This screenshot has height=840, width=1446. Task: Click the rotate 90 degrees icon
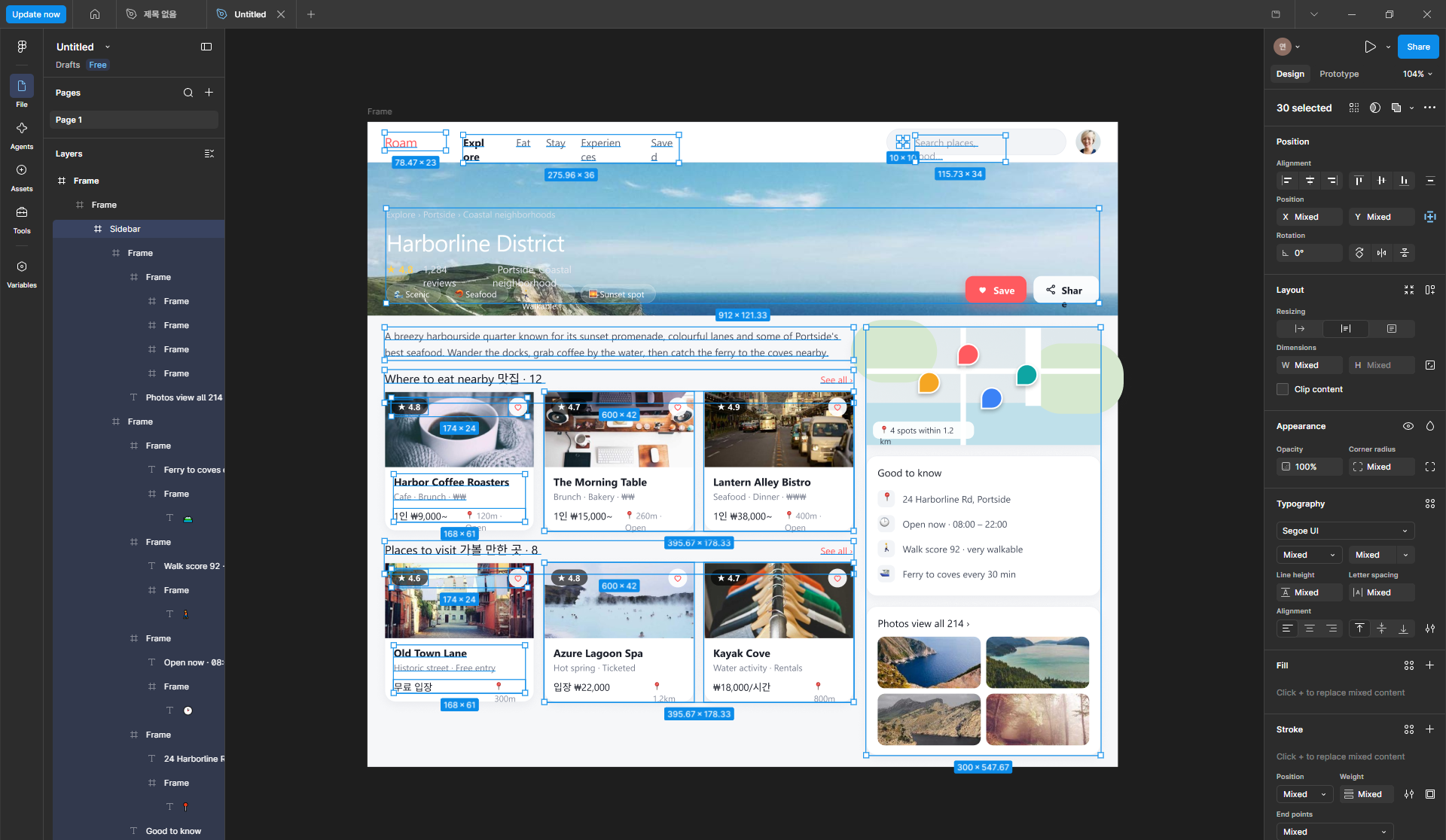(1359, 253)
